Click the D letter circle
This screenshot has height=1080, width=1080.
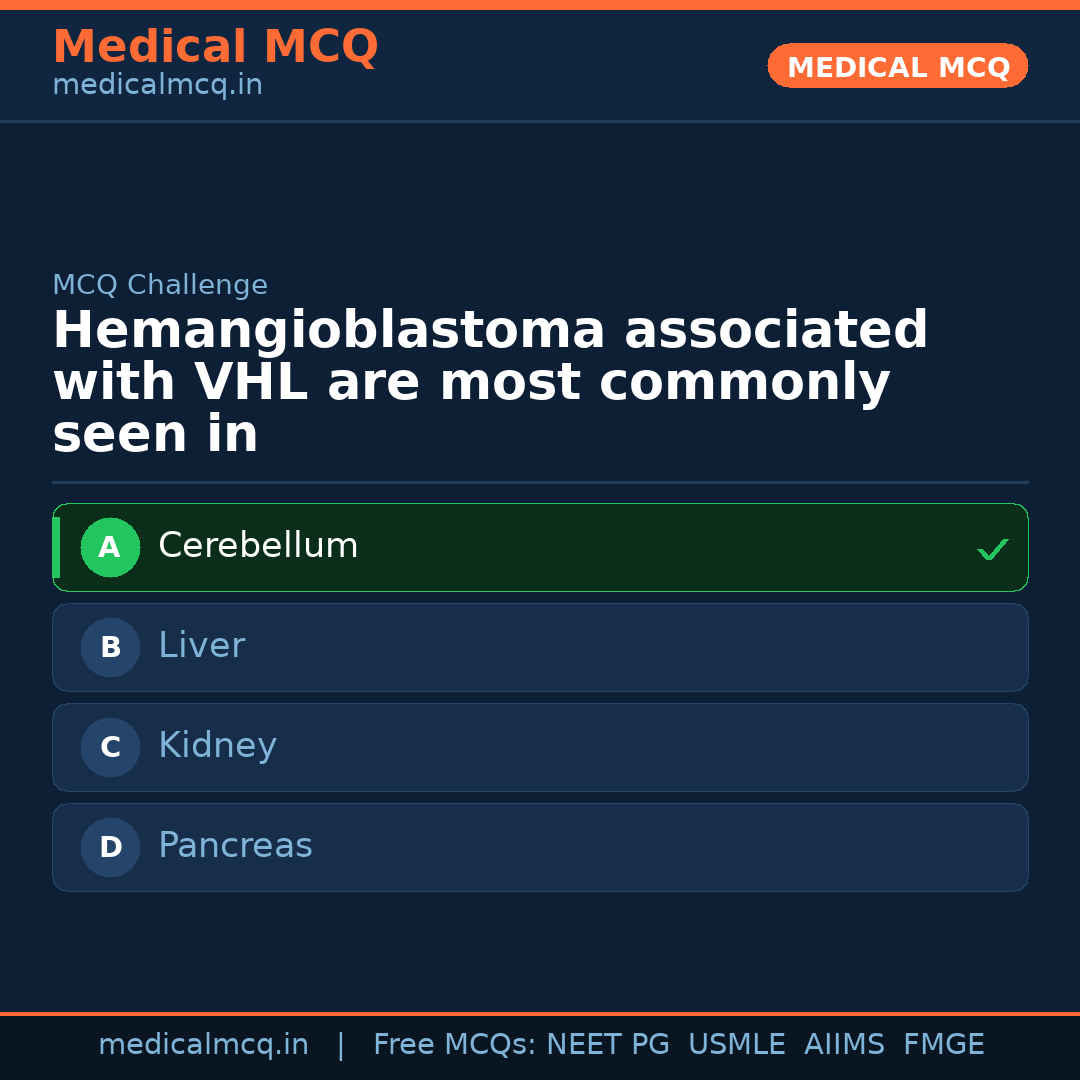click(x=110, y=848)
